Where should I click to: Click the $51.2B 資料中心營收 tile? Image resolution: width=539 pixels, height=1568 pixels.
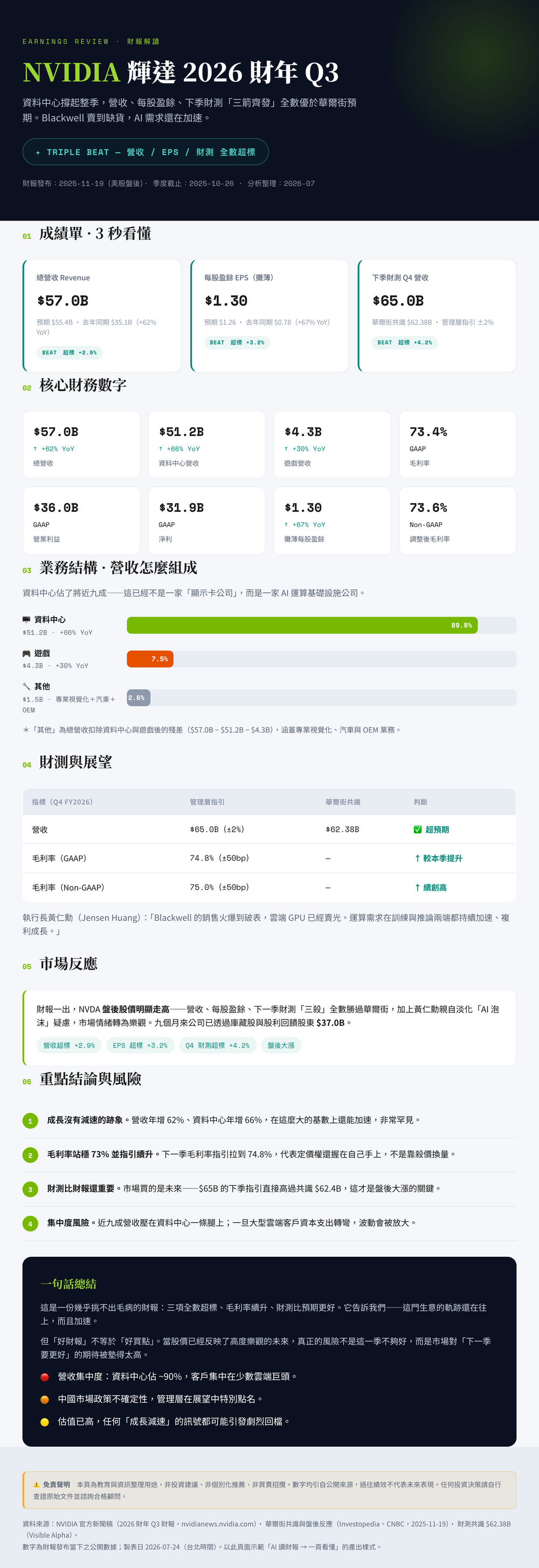point(207,444)
